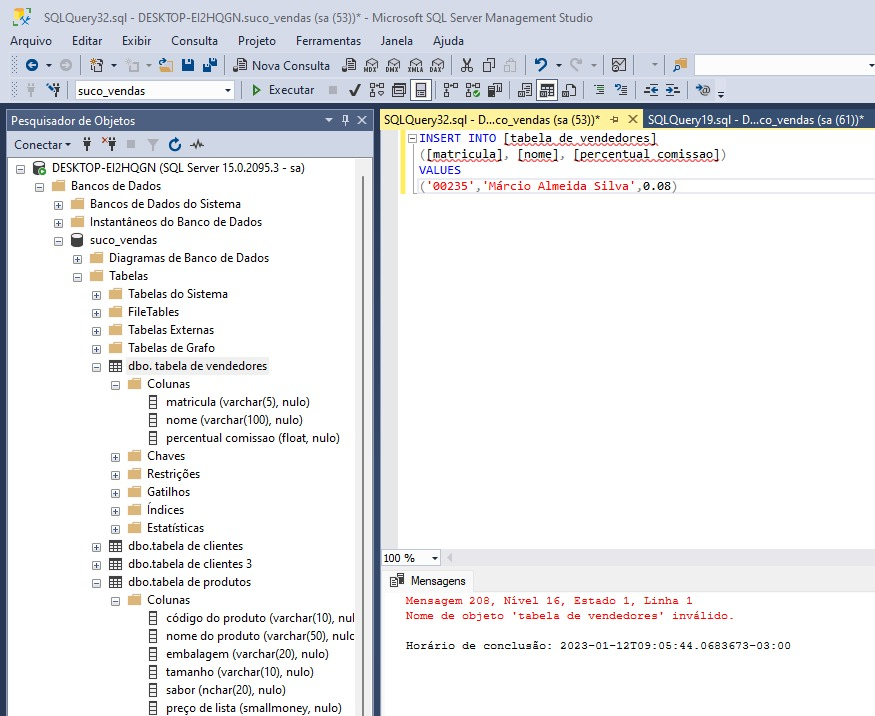Screen dimensions: 875x716
Task: Open the 100 % zoom dropdown
Action: (x=435, y=558)
